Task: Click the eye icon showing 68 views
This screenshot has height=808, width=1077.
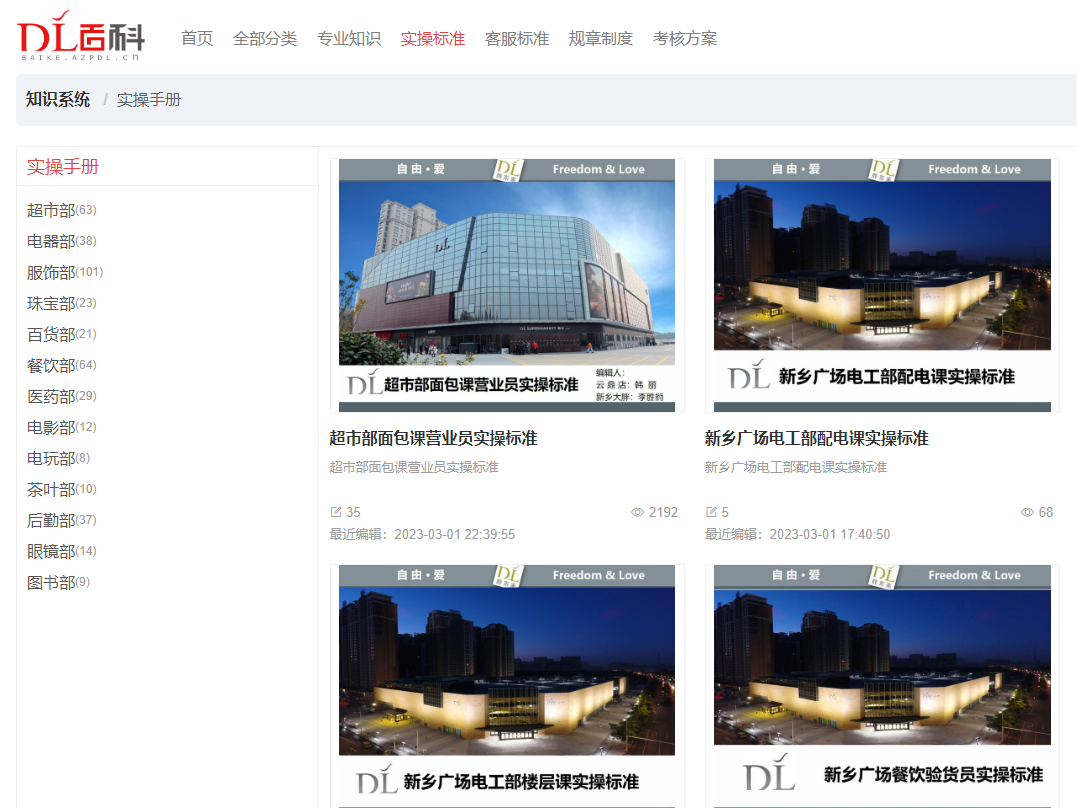Action: pyautogui.click(x=1027, y=512)
